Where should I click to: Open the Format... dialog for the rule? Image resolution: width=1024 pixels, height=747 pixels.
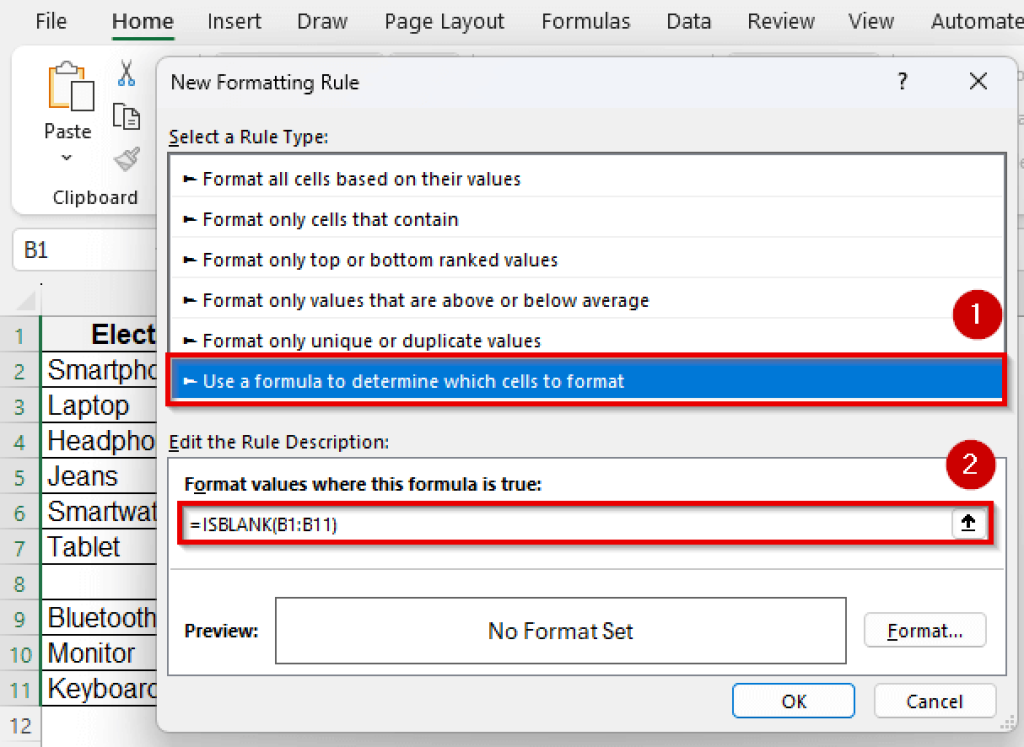pos(924,630)
